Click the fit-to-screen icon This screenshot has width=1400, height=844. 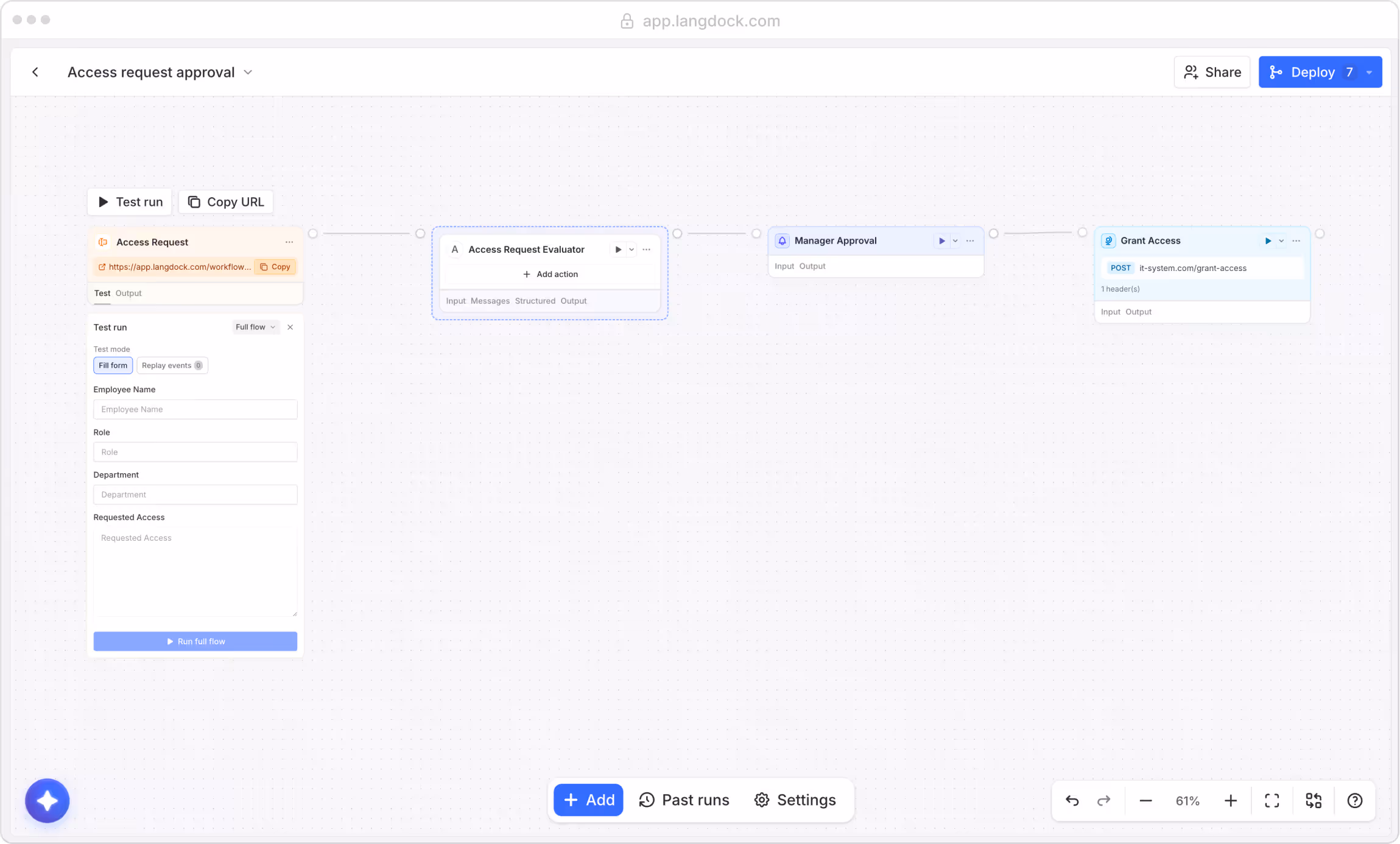(x=1272, y=801)
